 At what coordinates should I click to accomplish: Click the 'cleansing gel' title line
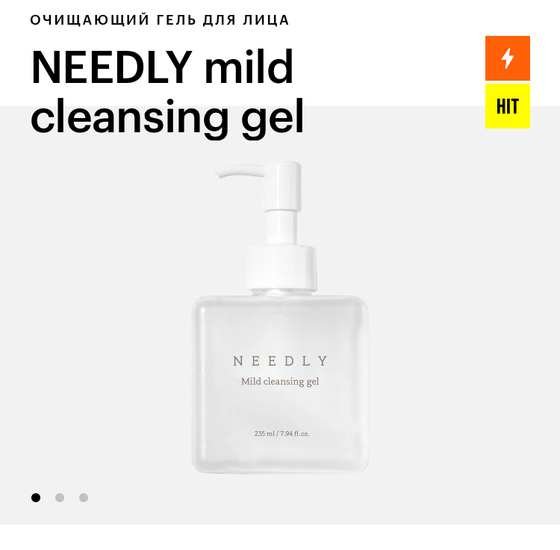point(167,117)
